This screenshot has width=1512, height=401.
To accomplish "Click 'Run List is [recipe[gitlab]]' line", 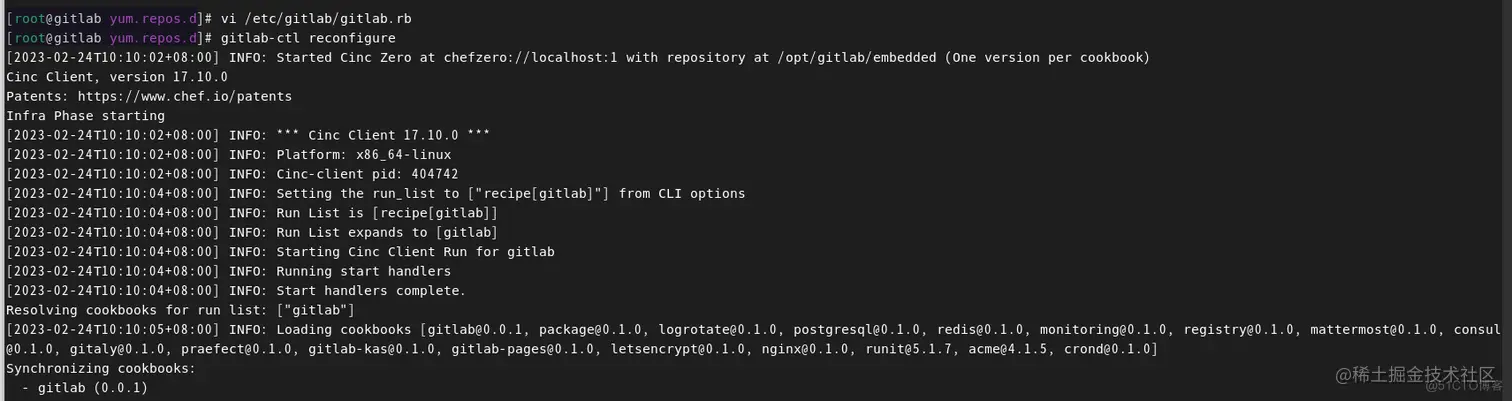I will coord(387,213).
